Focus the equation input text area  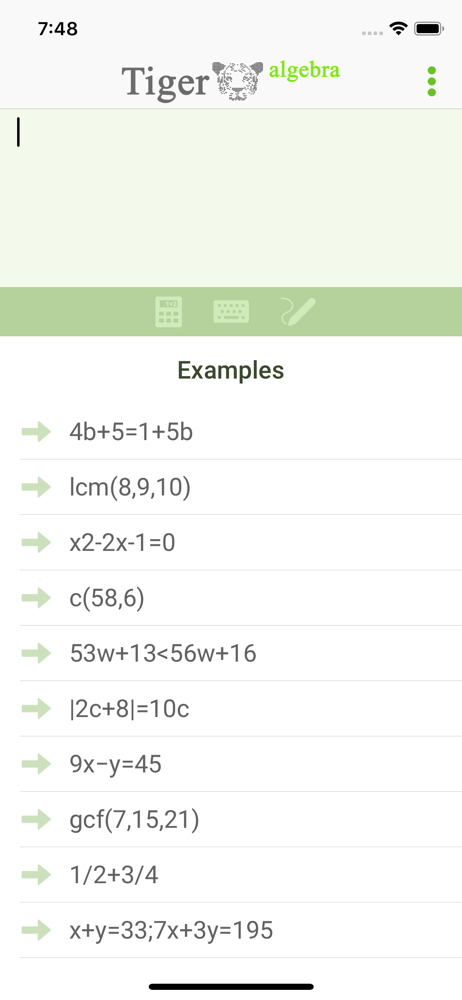(x=231, y=198)
